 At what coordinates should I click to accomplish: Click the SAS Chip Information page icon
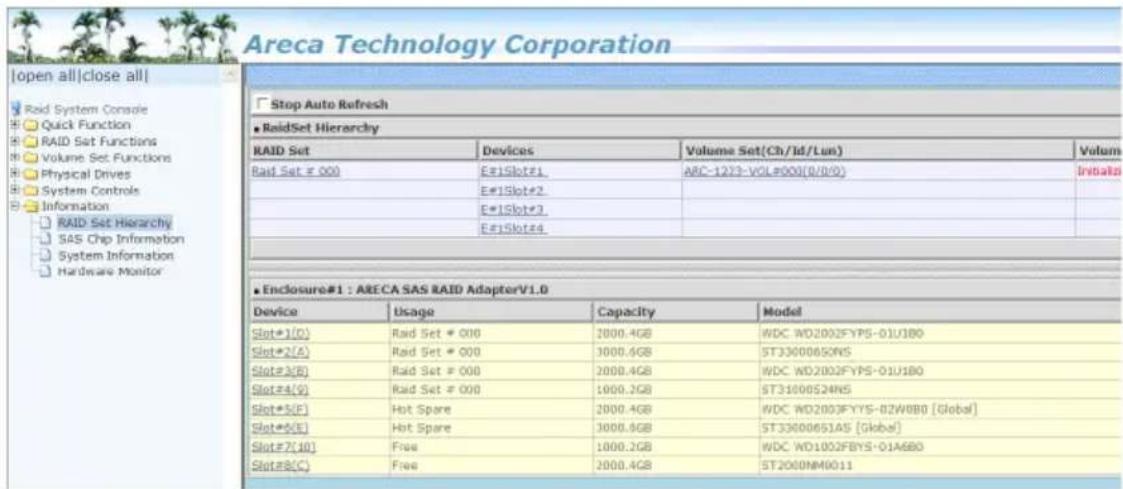(x=45, y=239)
